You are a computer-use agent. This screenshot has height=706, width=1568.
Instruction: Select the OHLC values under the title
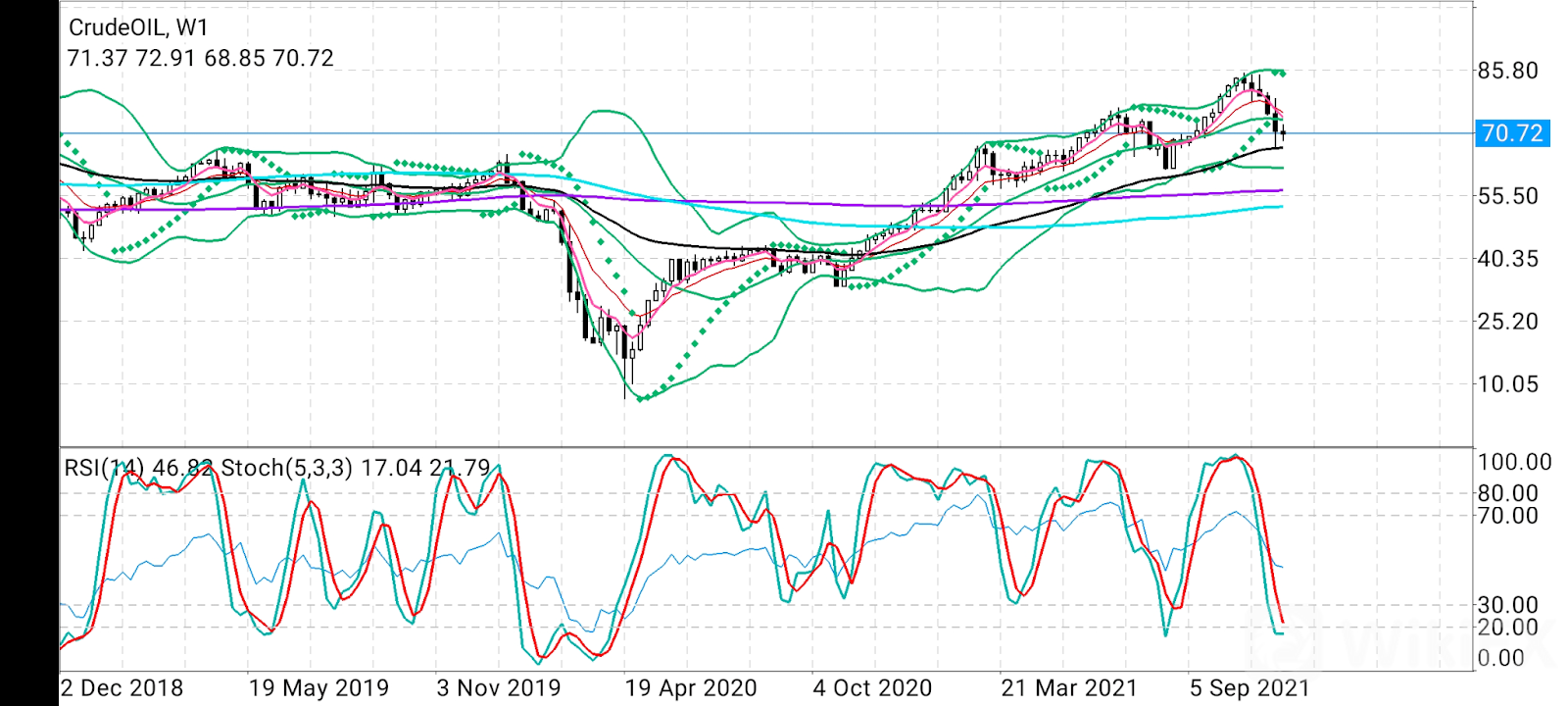[x=200, y=59]
